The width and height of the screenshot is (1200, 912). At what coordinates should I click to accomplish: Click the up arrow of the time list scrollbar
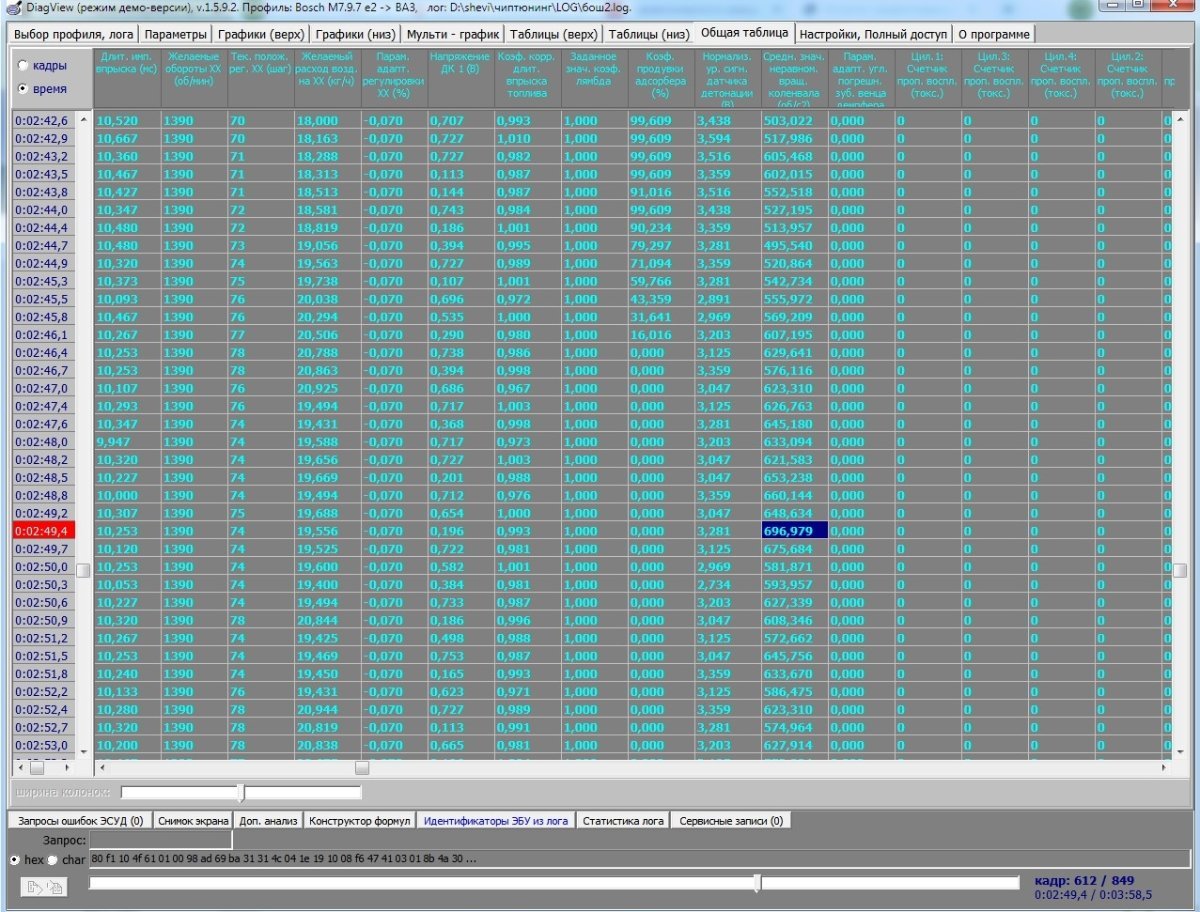click(83, 120)
